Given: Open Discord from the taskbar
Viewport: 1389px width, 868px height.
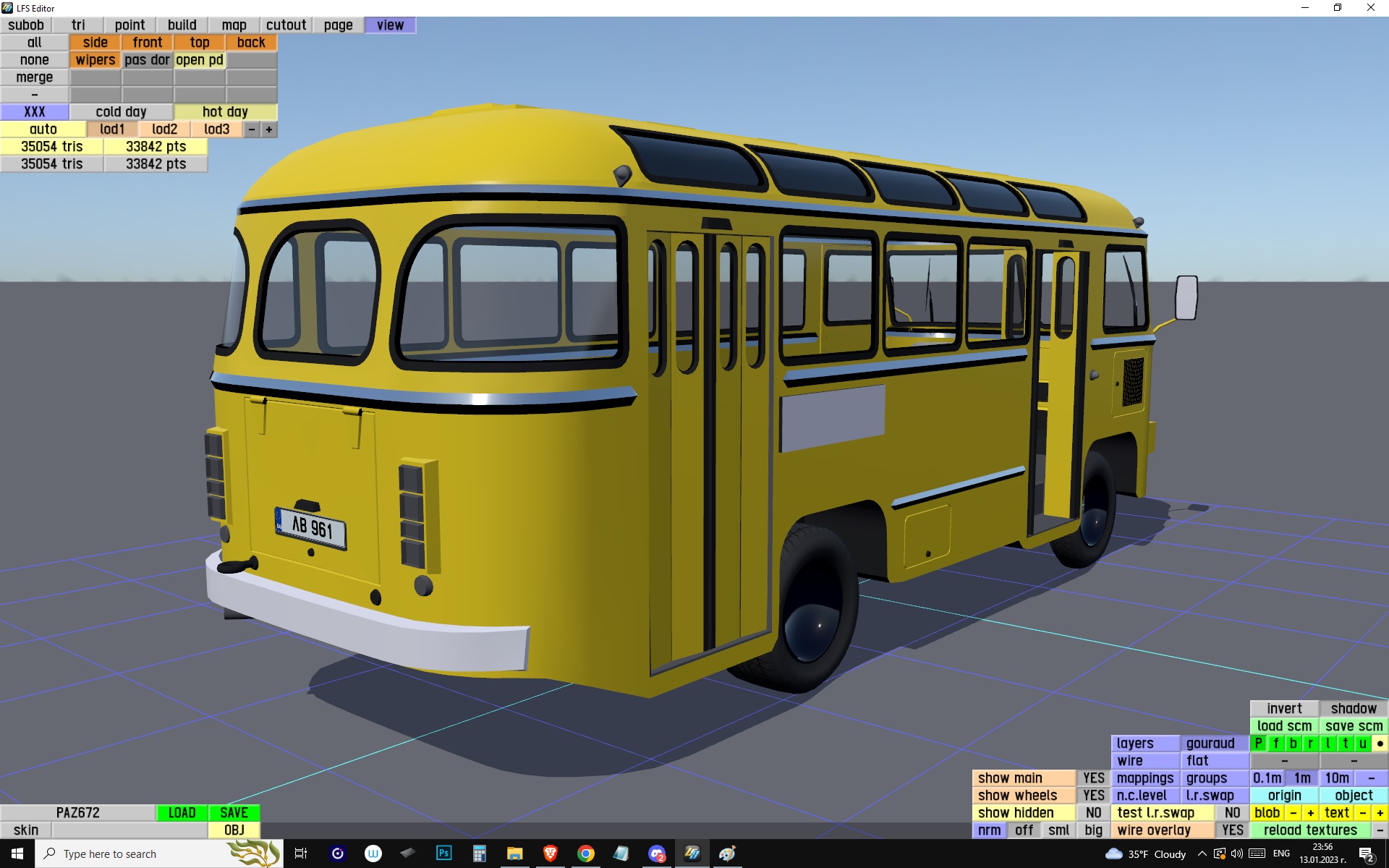Looking at the screenshot, I should tap(656, 854).
